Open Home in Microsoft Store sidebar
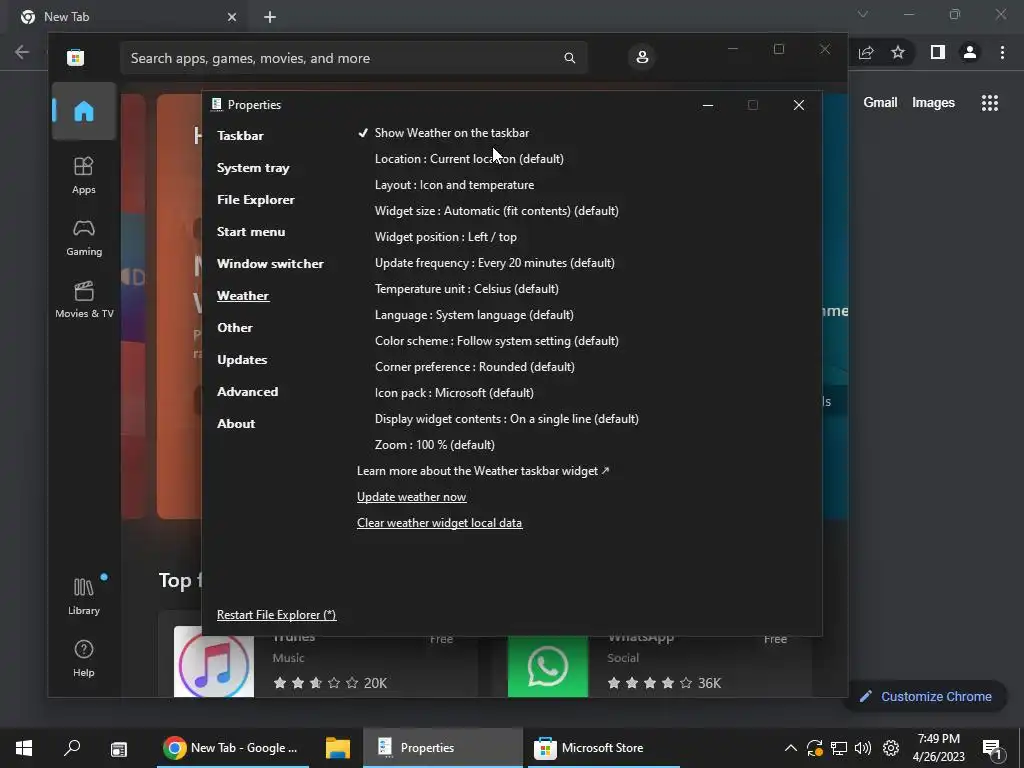 (x=84, y=112)
